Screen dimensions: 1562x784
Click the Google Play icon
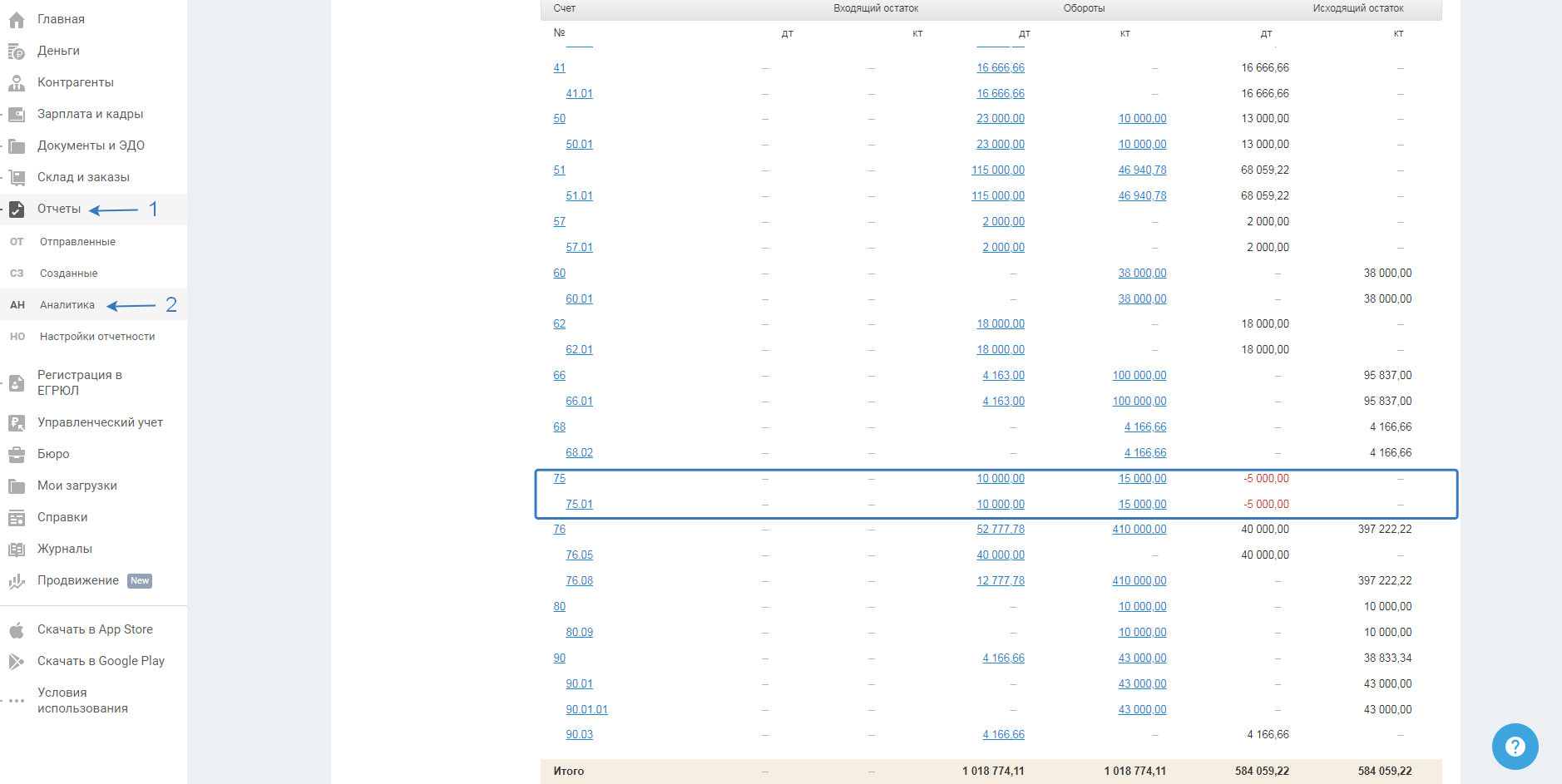(17, 662)
